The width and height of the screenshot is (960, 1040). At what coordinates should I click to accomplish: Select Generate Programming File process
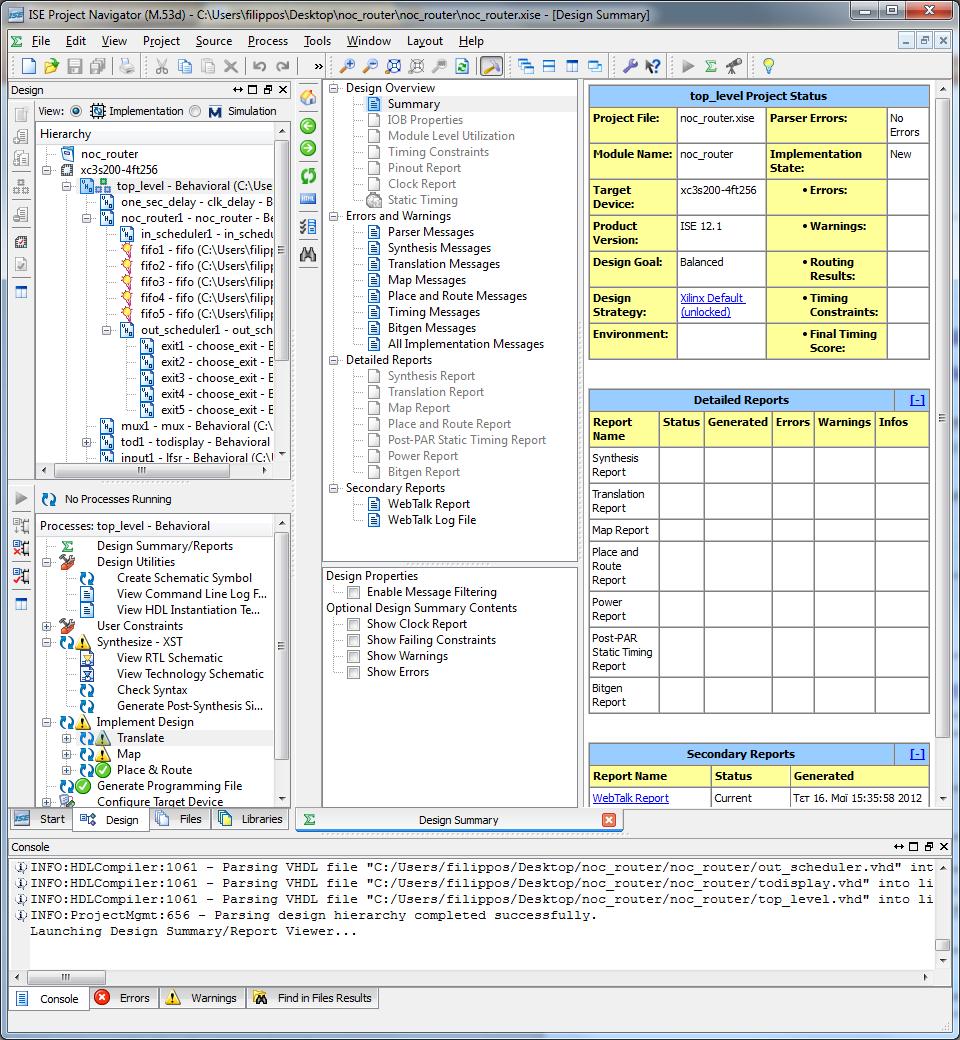169,786
